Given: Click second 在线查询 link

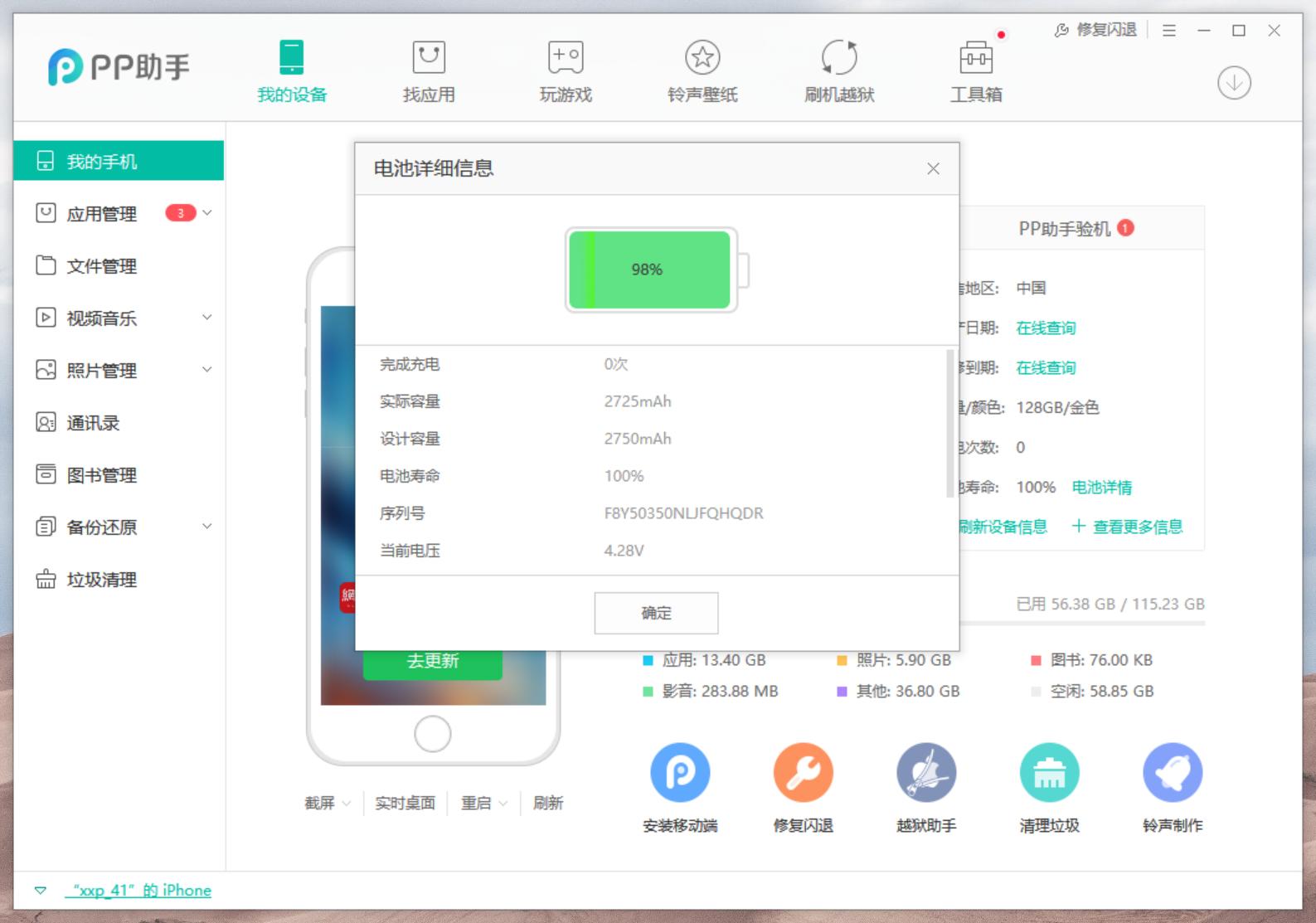Looking at the screenshot, I should click(1046, 368).
